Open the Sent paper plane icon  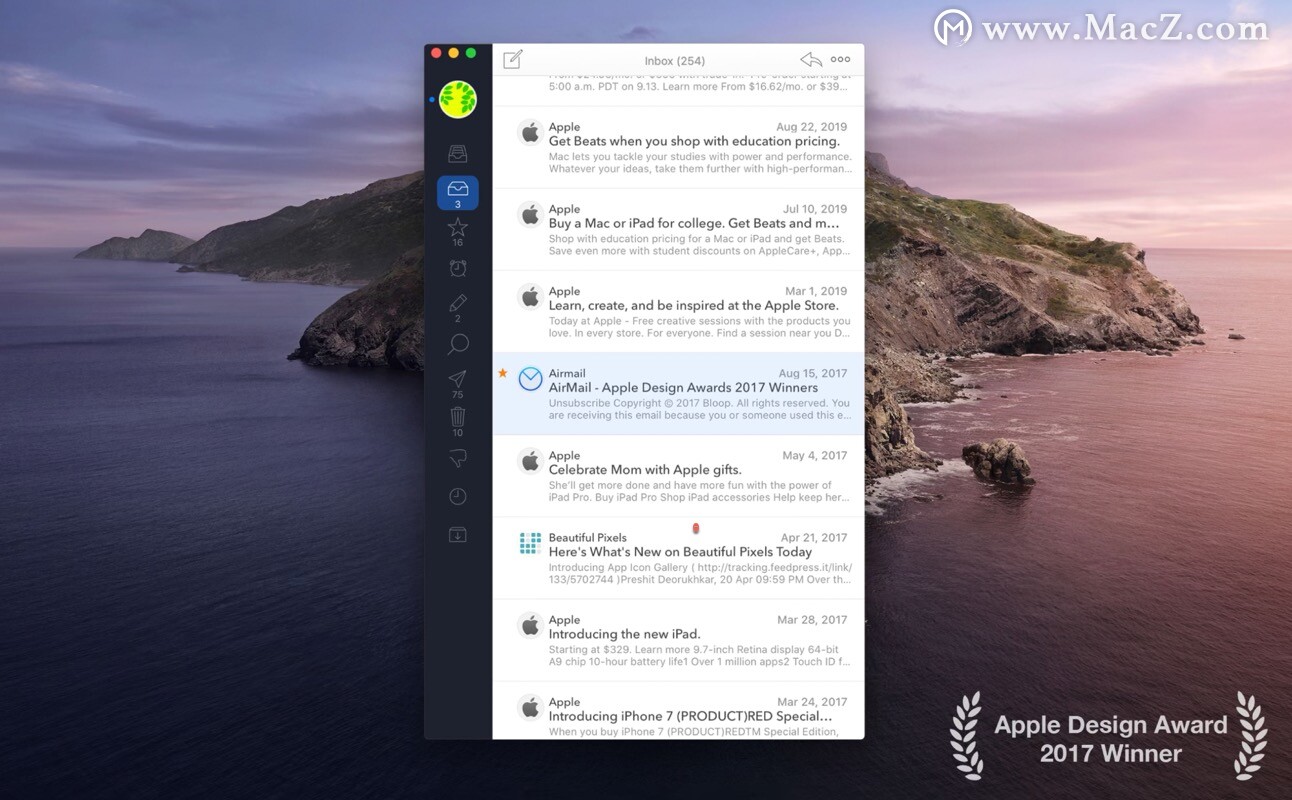[x=458, y=380]
